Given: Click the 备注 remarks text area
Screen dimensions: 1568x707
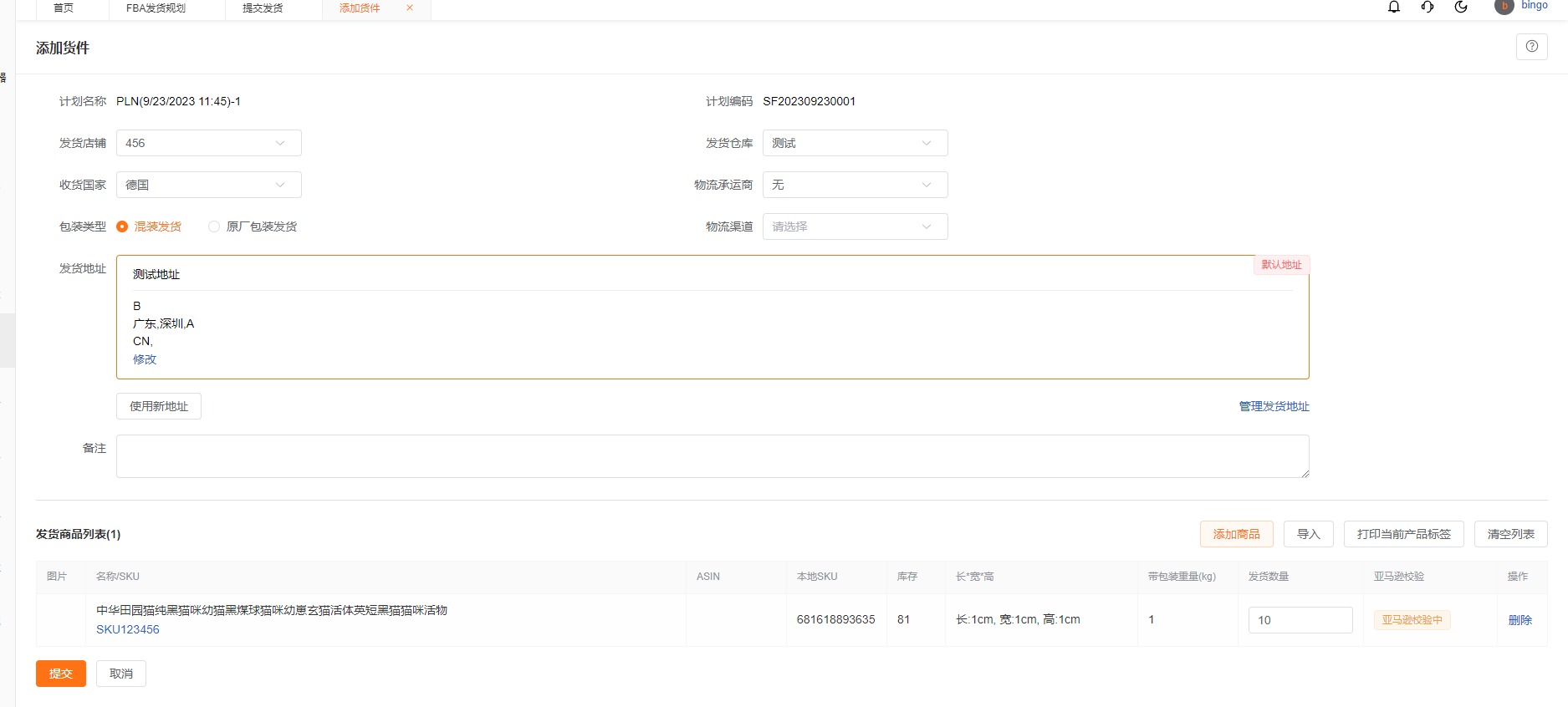Looking at the screenshot, I should (x=712, y=456).
